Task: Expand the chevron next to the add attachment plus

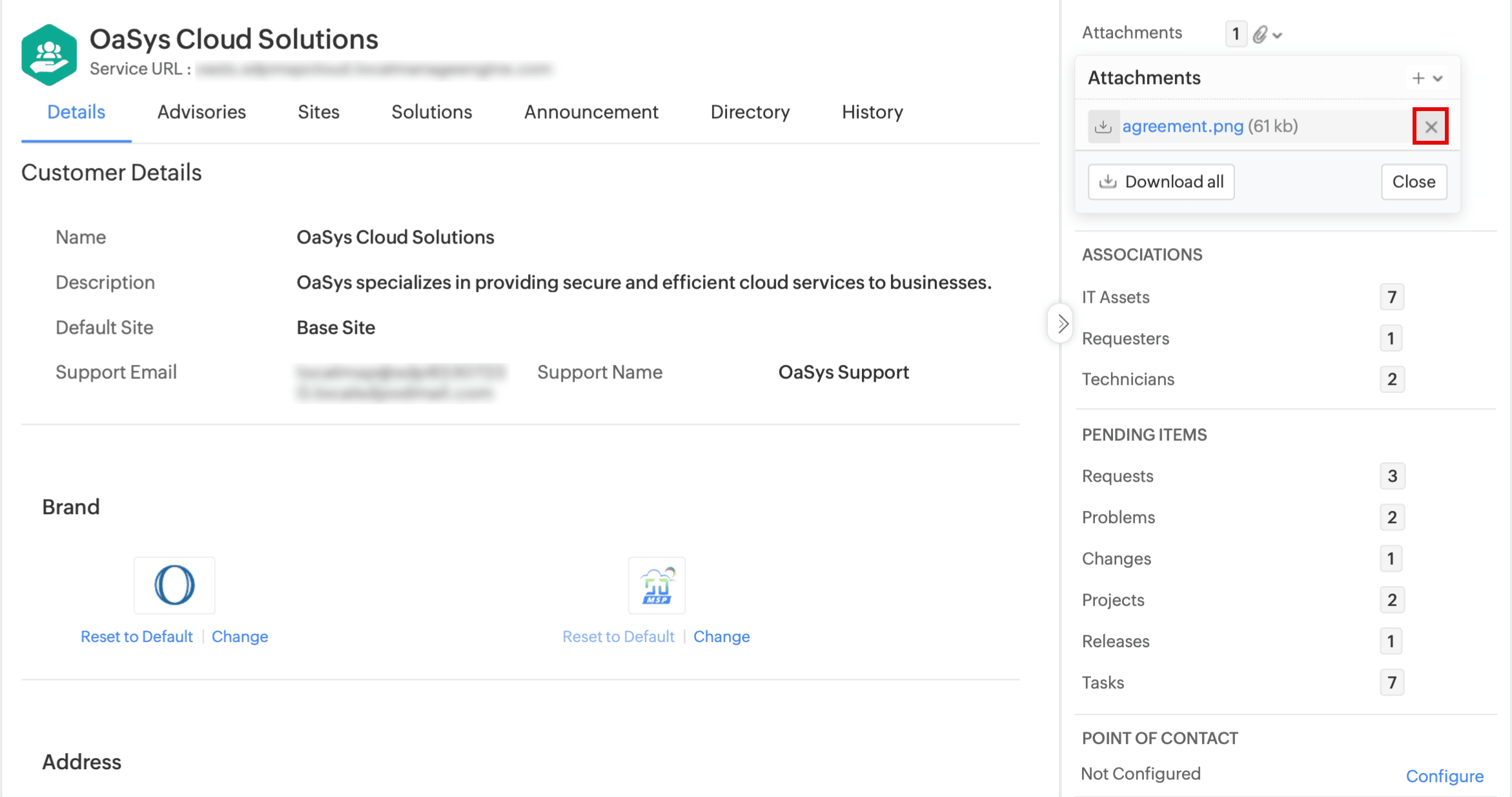Action: [x=1438, y=79]
